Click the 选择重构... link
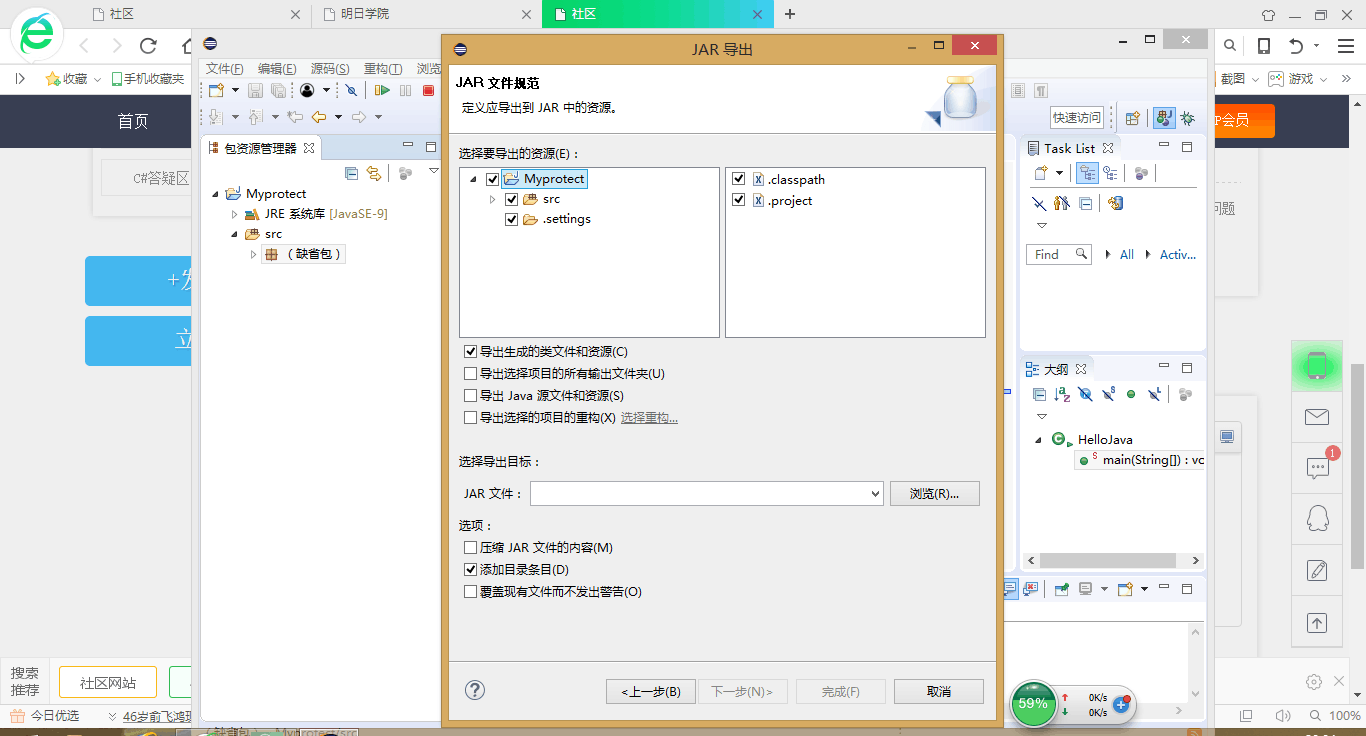 point(649,417)
